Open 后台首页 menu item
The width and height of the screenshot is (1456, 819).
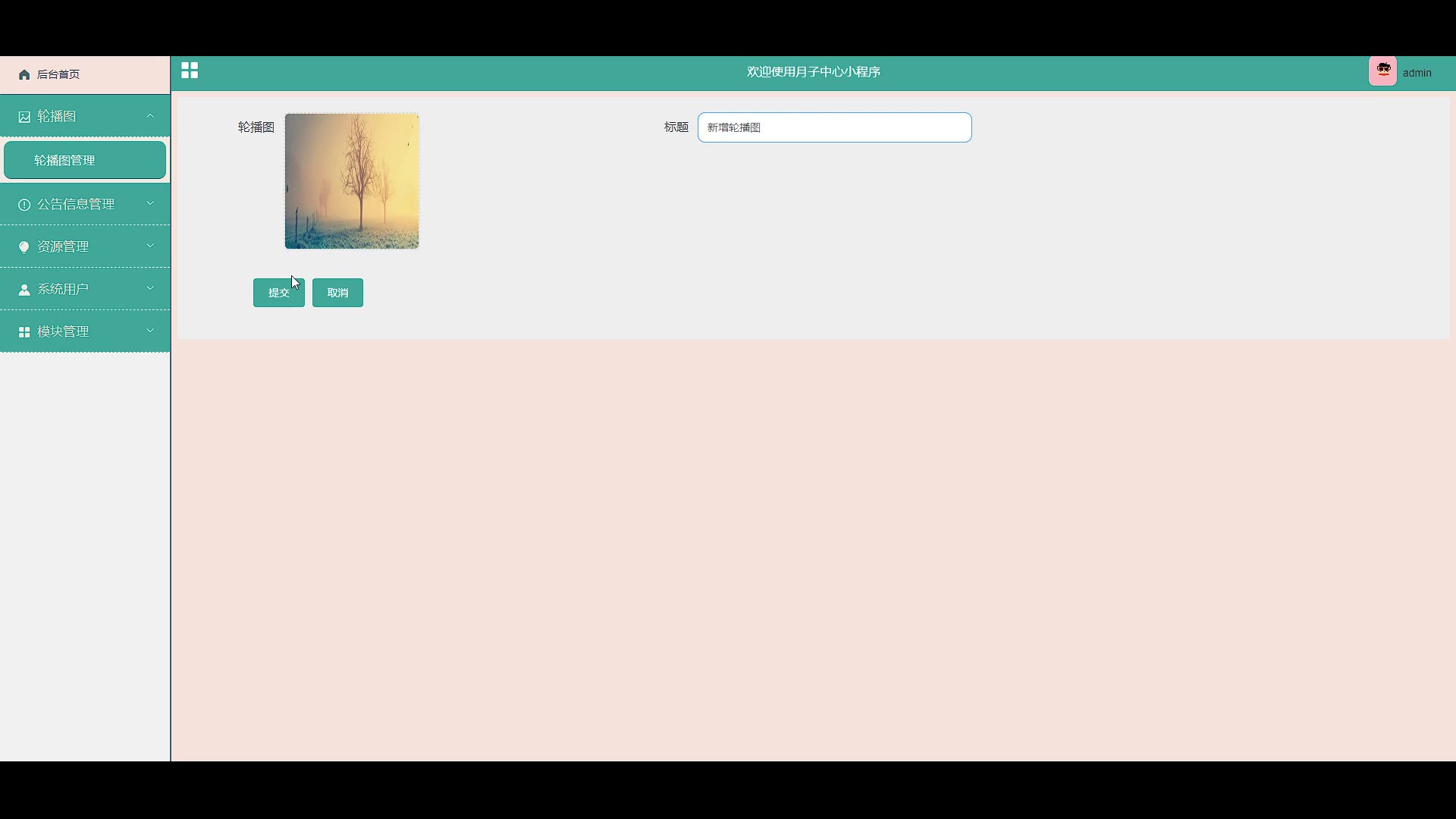click(x=85, y=74)
